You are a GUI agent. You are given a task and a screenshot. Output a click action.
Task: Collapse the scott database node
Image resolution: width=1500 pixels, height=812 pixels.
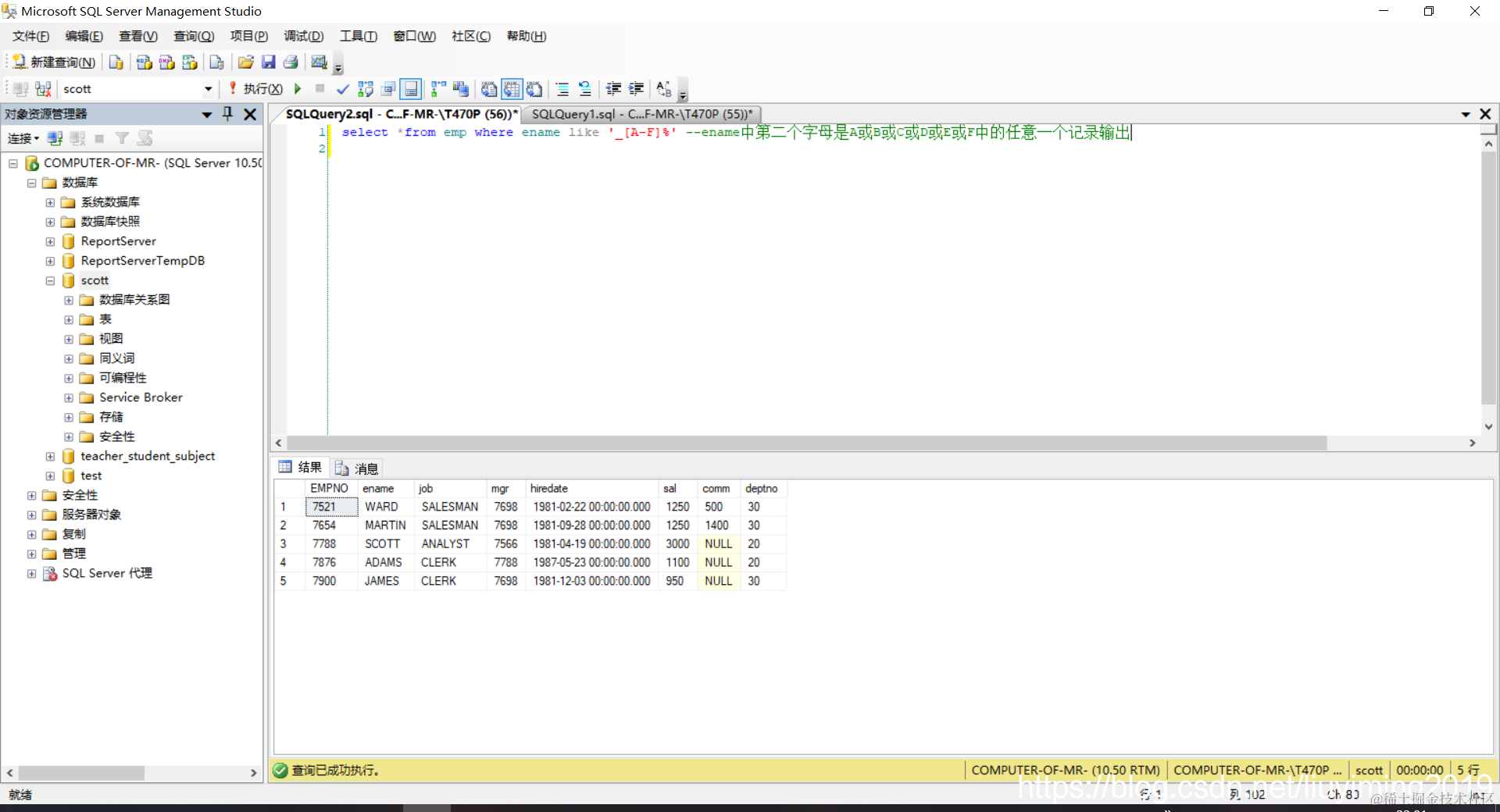[x=50, y=280]
